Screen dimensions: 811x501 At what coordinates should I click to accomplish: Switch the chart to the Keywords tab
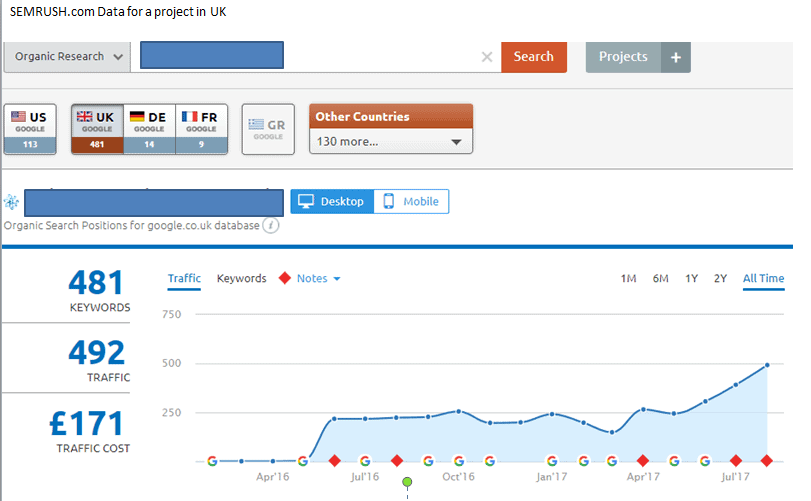242,279
